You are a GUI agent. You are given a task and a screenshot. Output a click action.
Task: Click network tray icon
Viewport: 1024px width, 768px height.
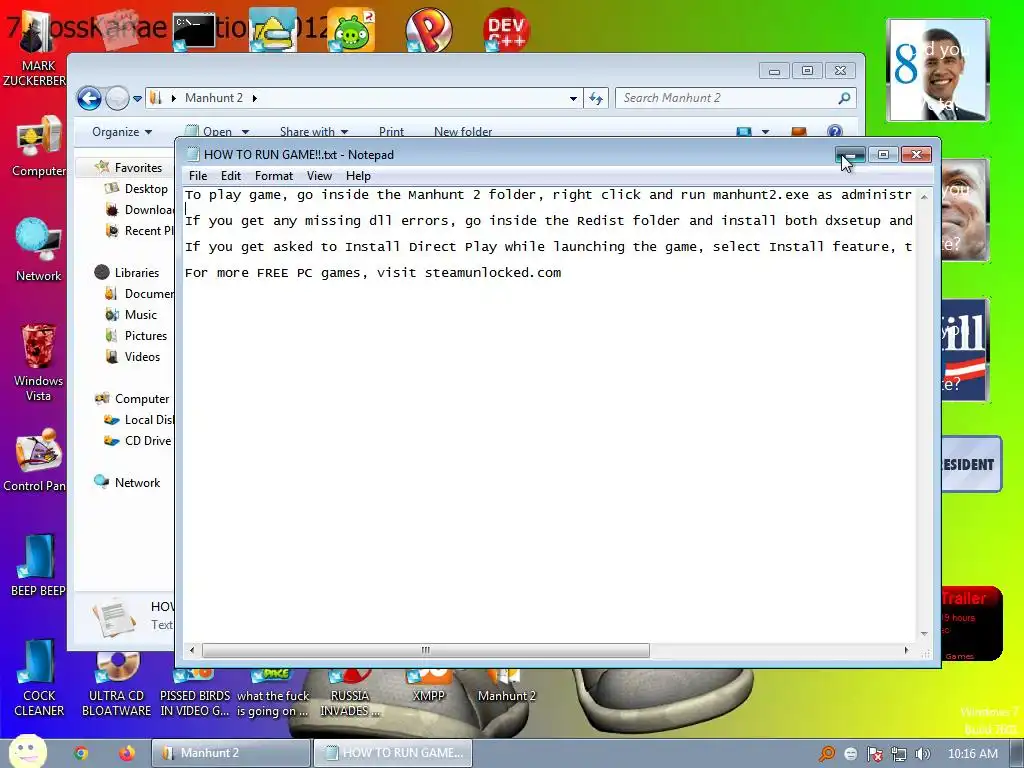(x=899, y=754)
